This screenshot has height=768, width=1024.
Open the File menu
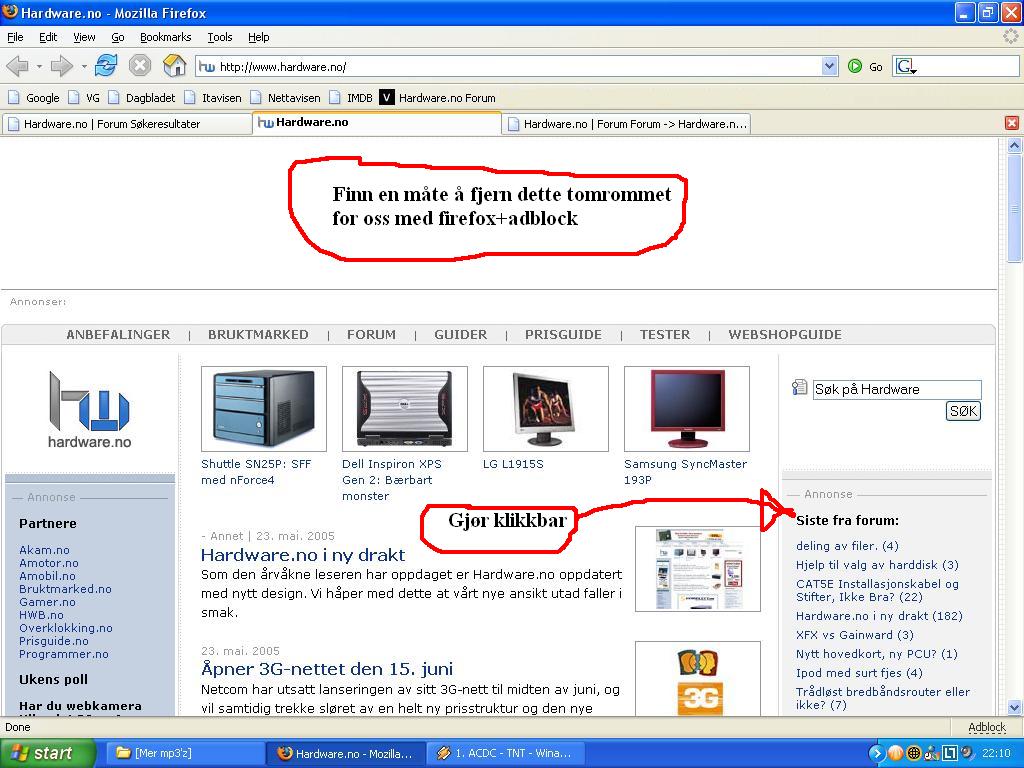pos(15,37)
